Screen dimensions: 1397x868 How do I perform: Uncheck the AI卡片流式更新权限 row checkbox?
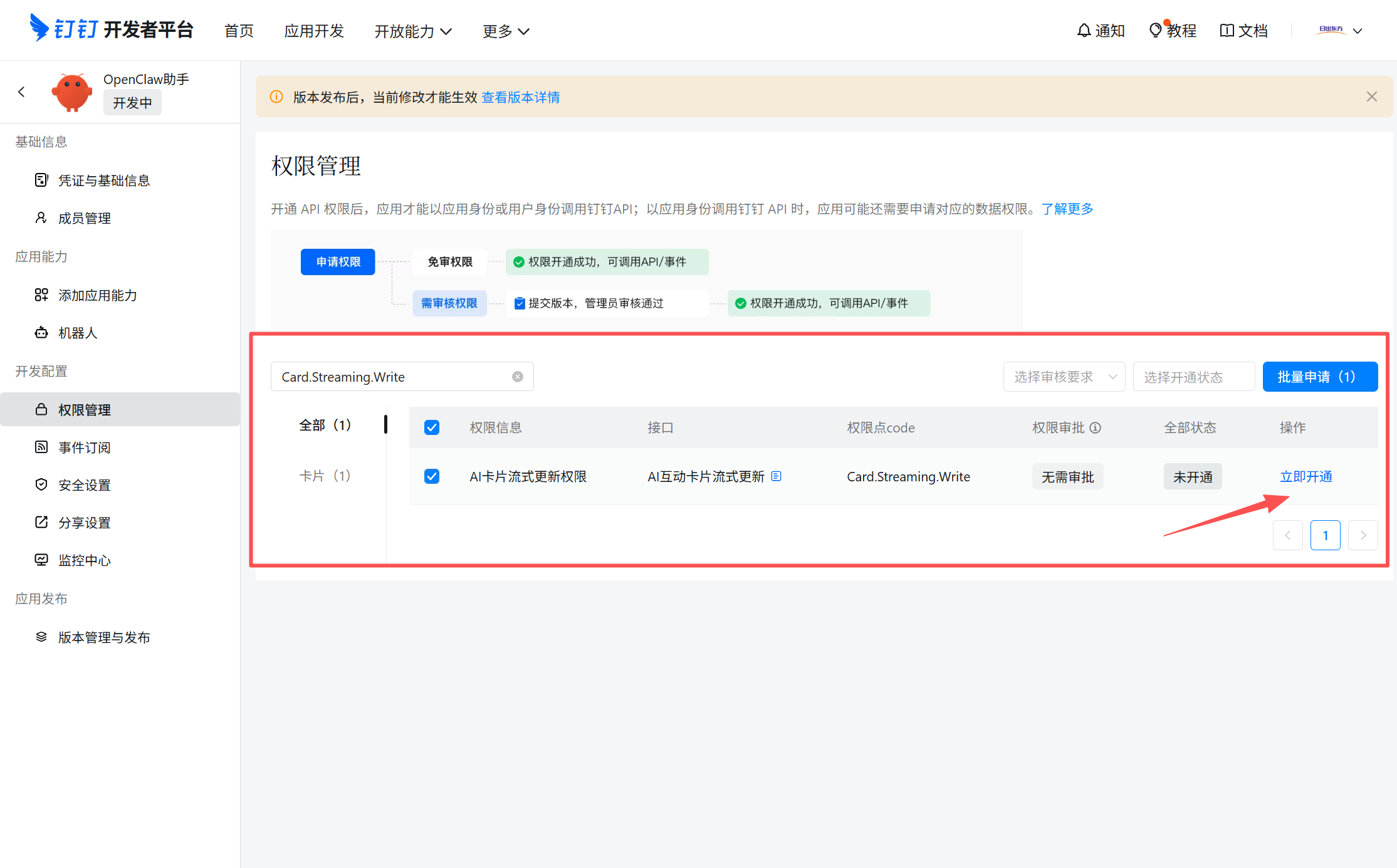click(432, 476)
